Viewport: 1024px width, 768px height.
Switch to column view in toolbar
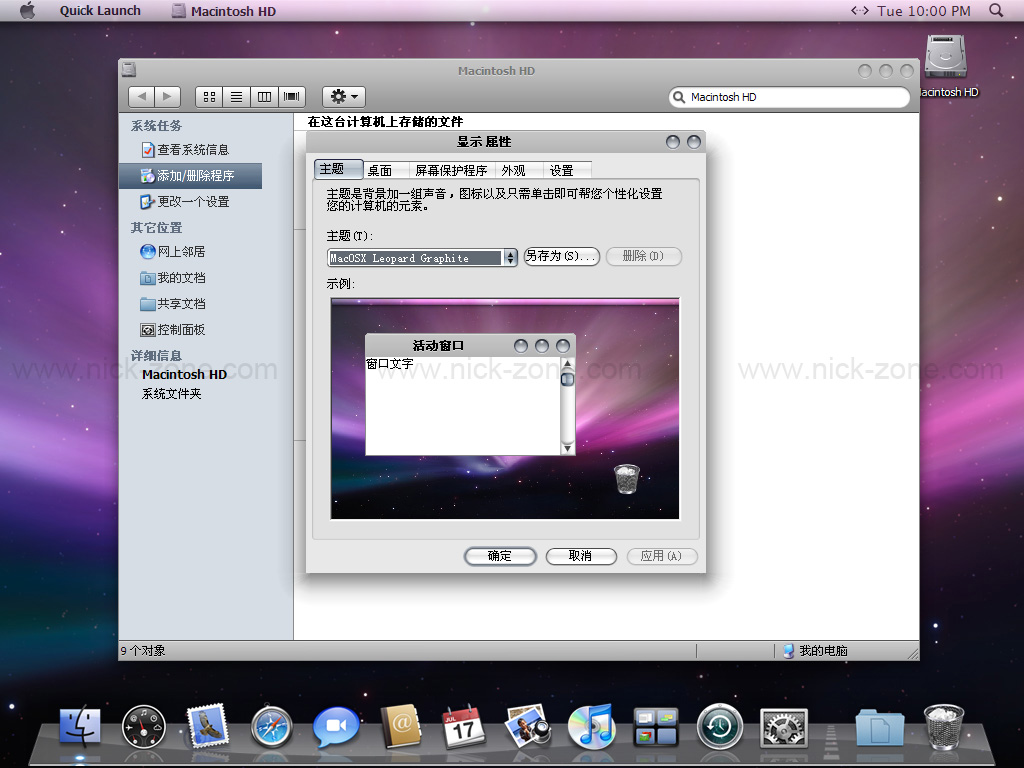click(264, 97)
